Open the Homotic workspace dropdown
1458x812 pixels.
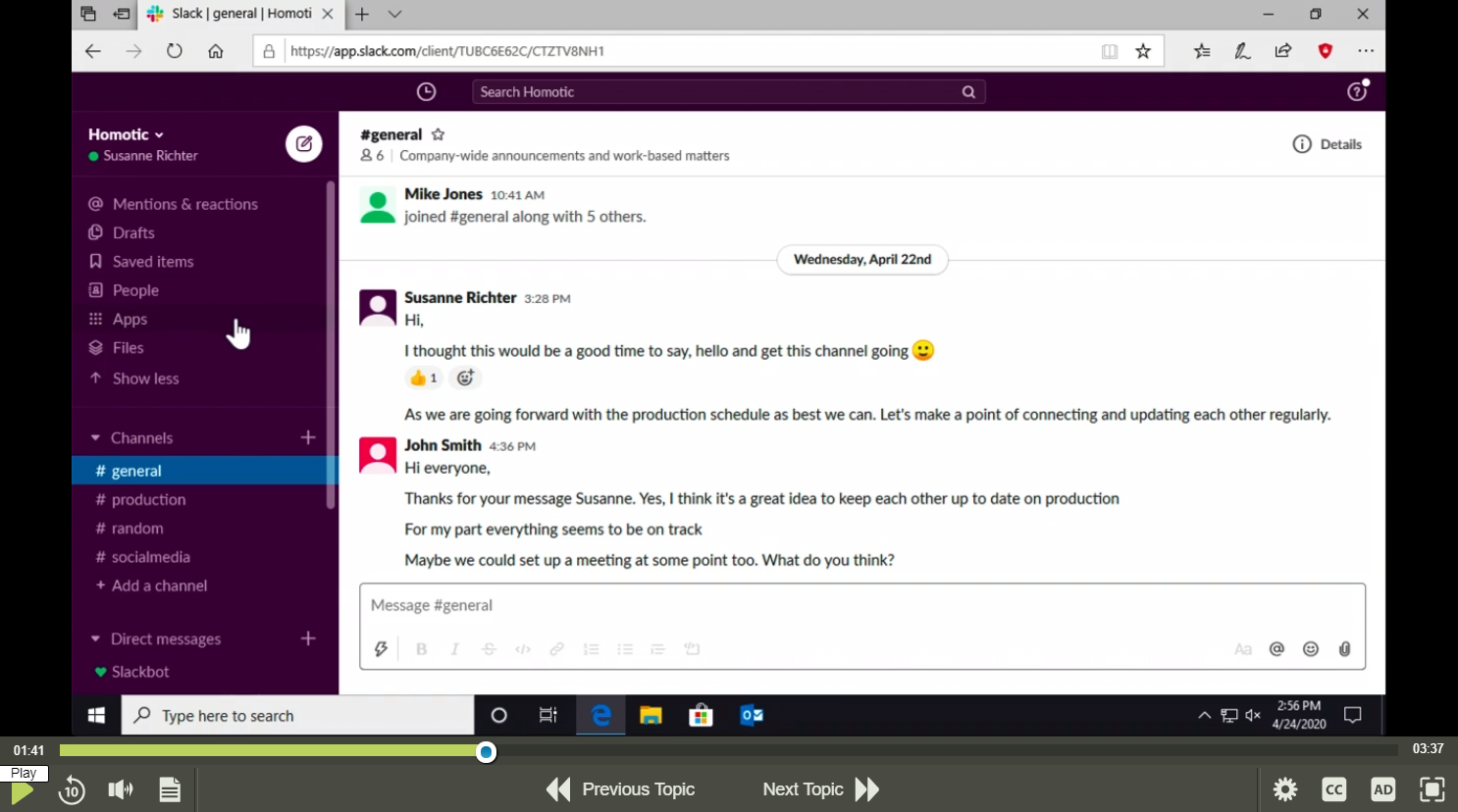[x=121, y=134]
